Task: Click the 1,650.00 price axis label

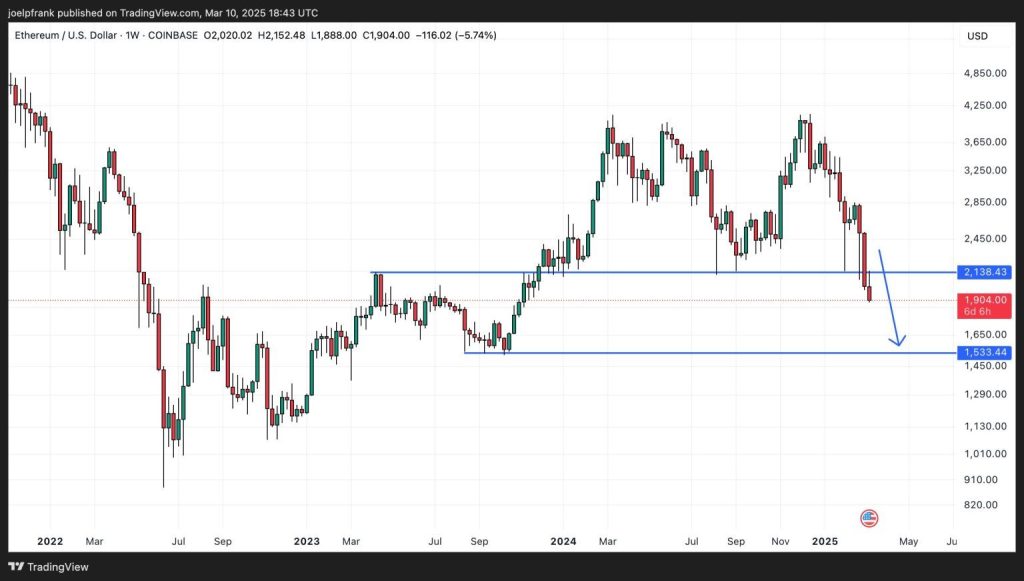Action: click(x=985, y=334)
